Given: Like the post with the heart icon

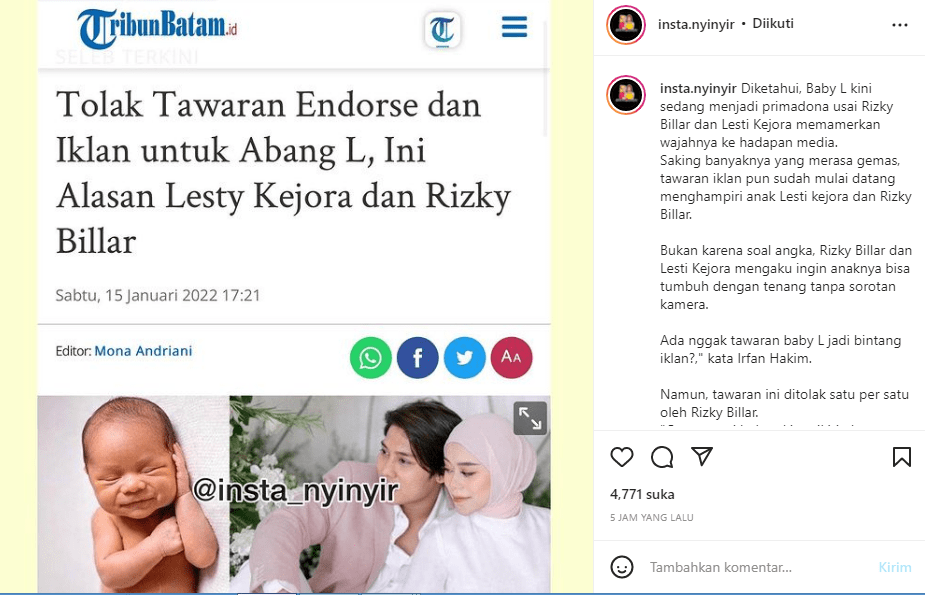Looking at the screenshot, I should 622,457.
